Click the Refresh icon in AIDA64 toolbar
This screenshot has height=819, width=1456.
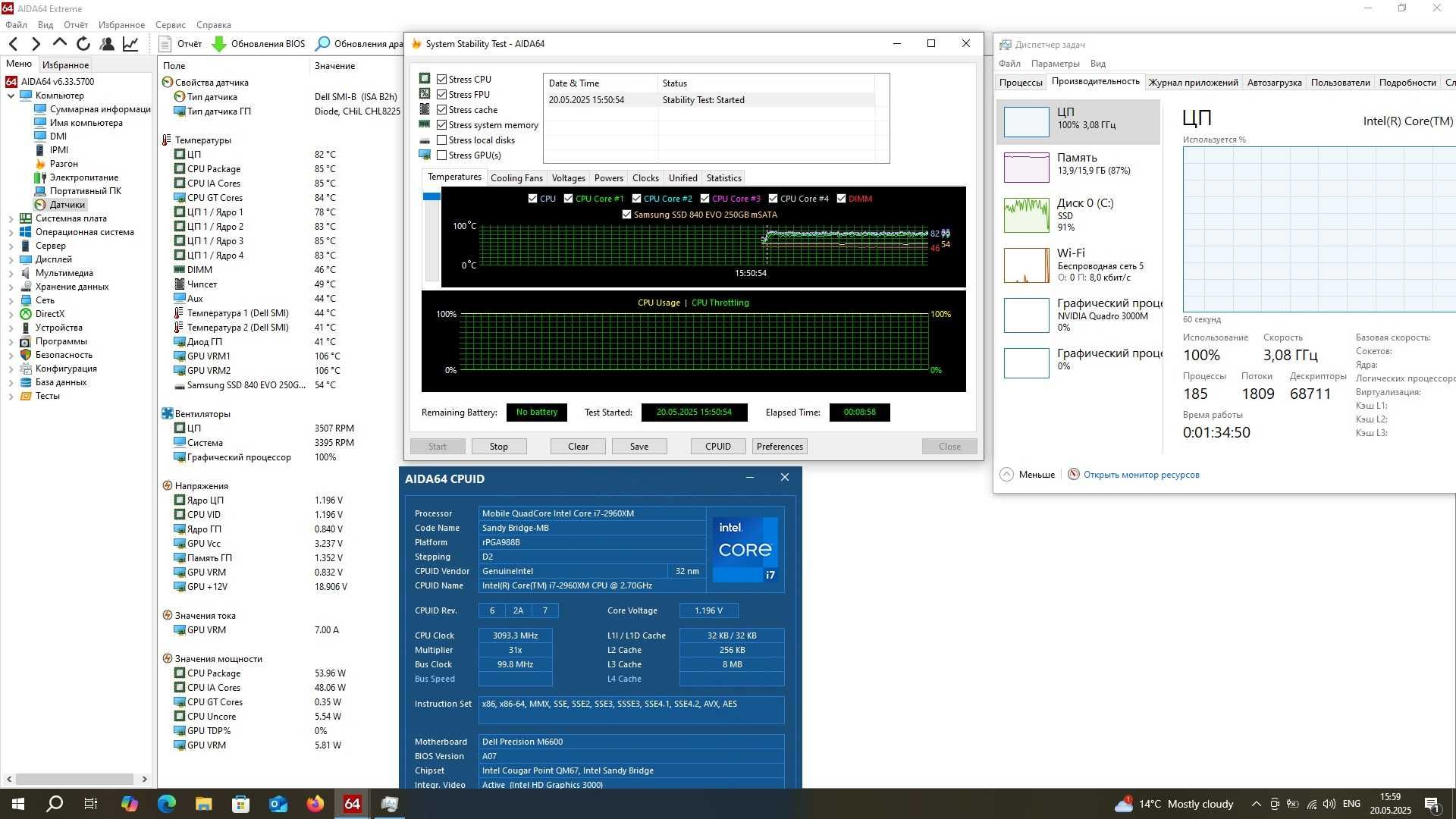pos(83,44)
